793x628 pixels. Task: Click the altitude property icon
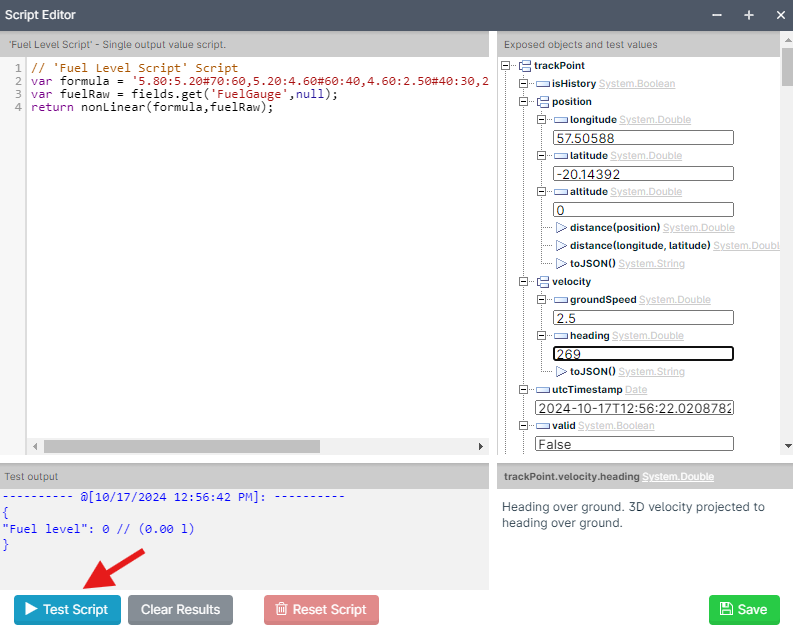561,192
